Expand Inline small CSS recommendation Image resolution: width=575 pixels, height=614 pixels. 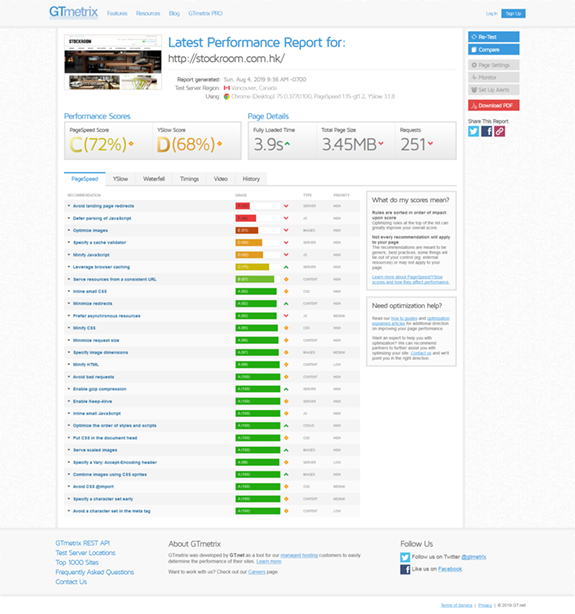[90, 291]
